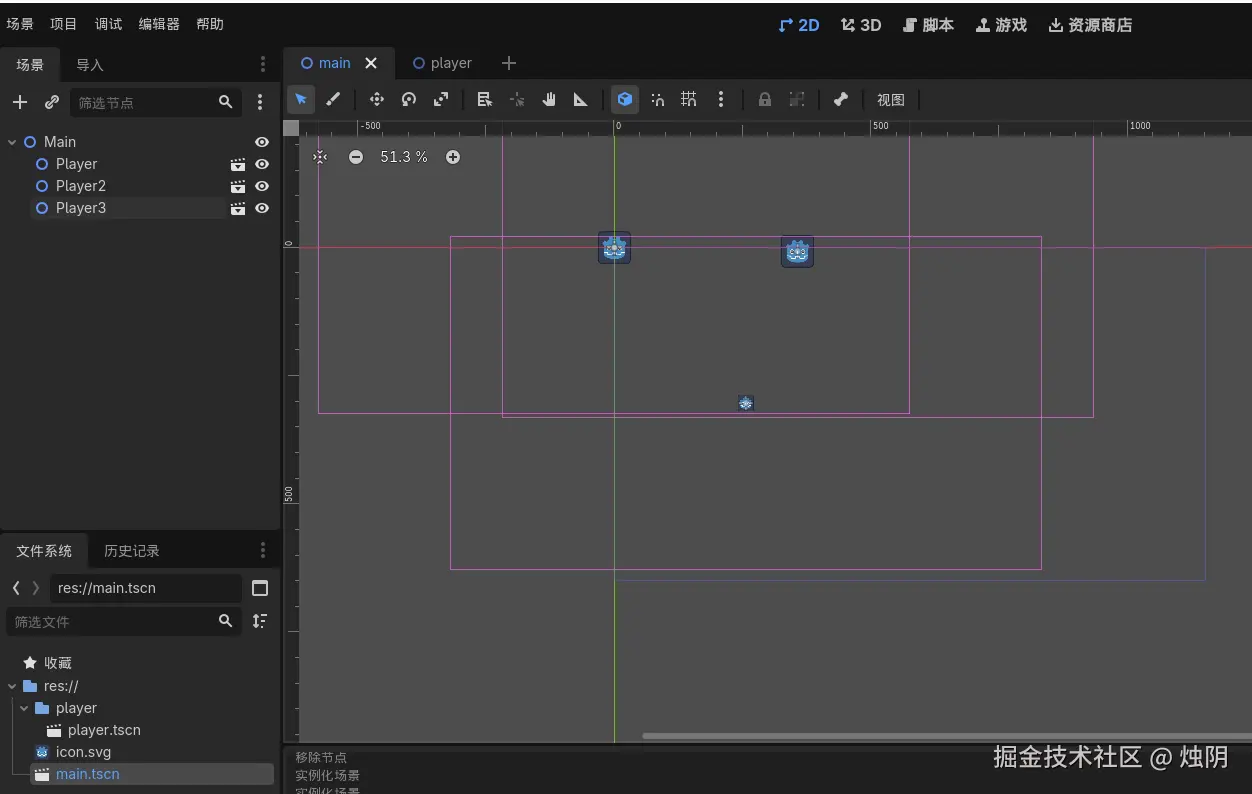Collapse the res:// folder
The width and height of the screenshot is (1252, 794).
click(x=12, y=686)
